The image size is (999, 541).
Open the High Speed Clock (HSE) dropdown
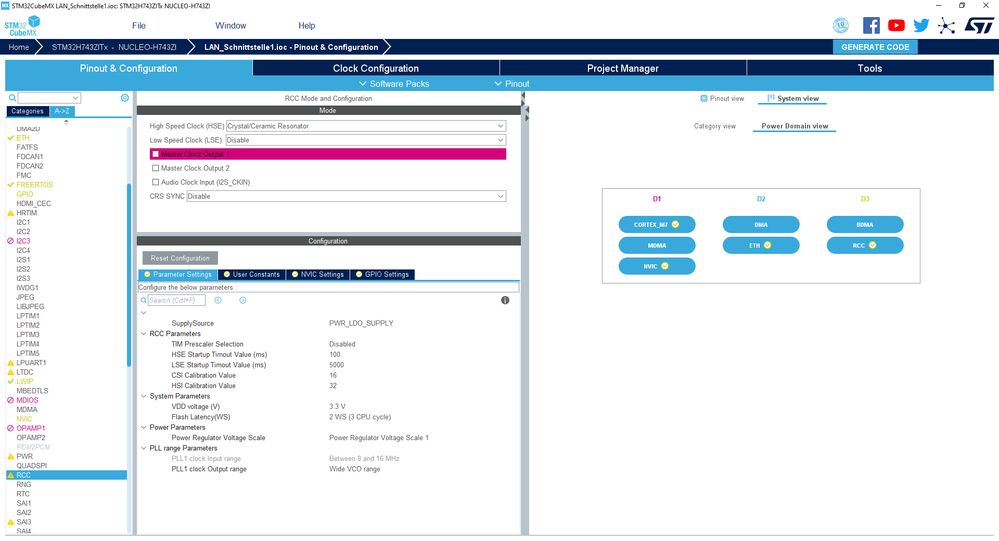coord(366,126)
